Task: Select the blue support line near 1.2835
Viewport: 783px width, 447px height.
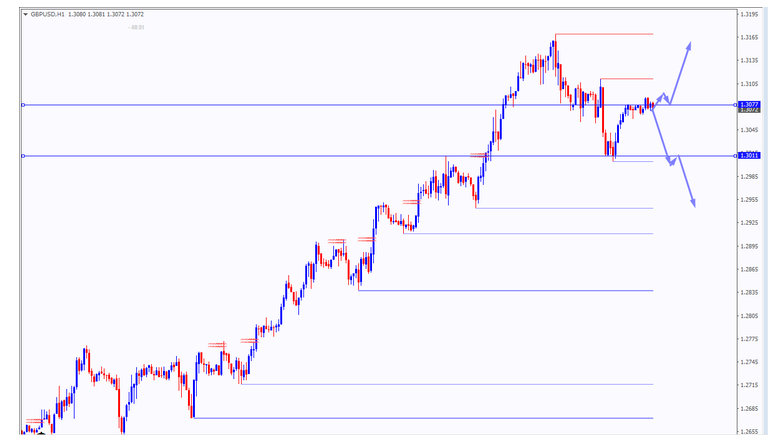Action: coord(520,290)
